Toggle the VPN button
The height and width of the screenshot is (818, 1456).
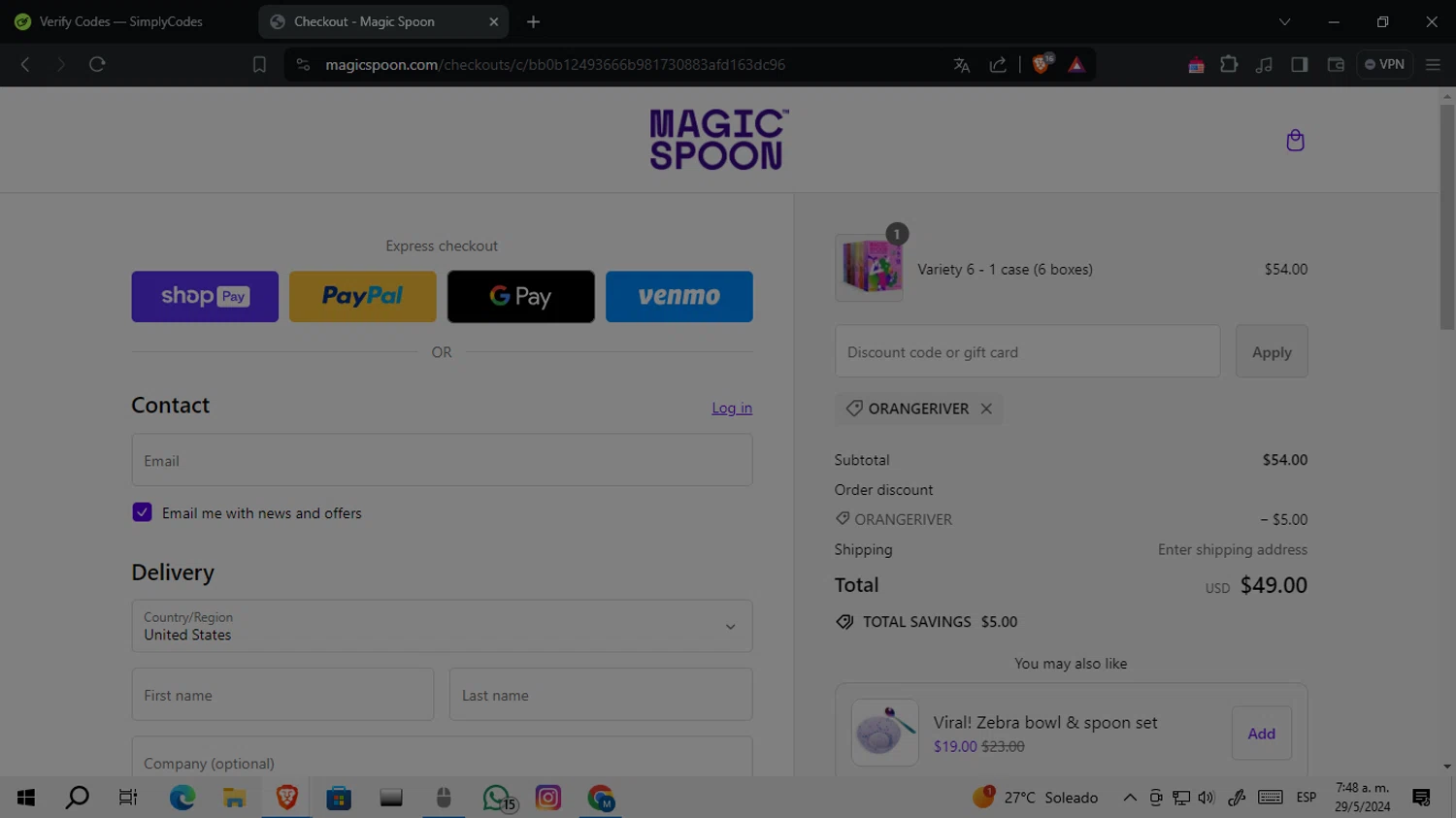tap(1384, 64)
